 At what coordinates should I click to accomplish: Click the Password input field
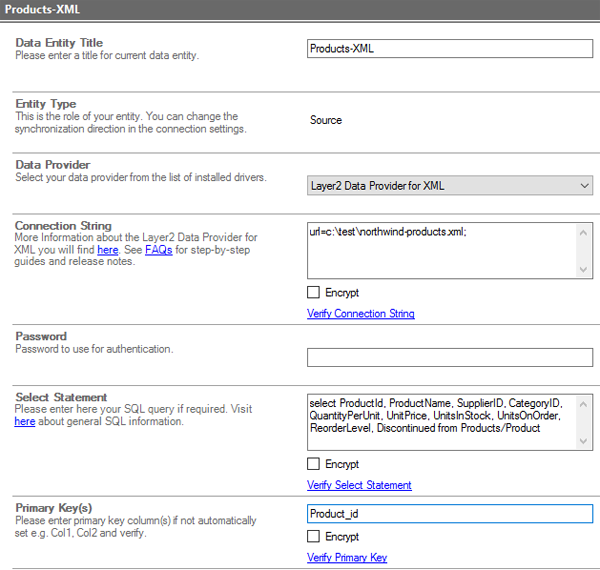tap(449, 357)
